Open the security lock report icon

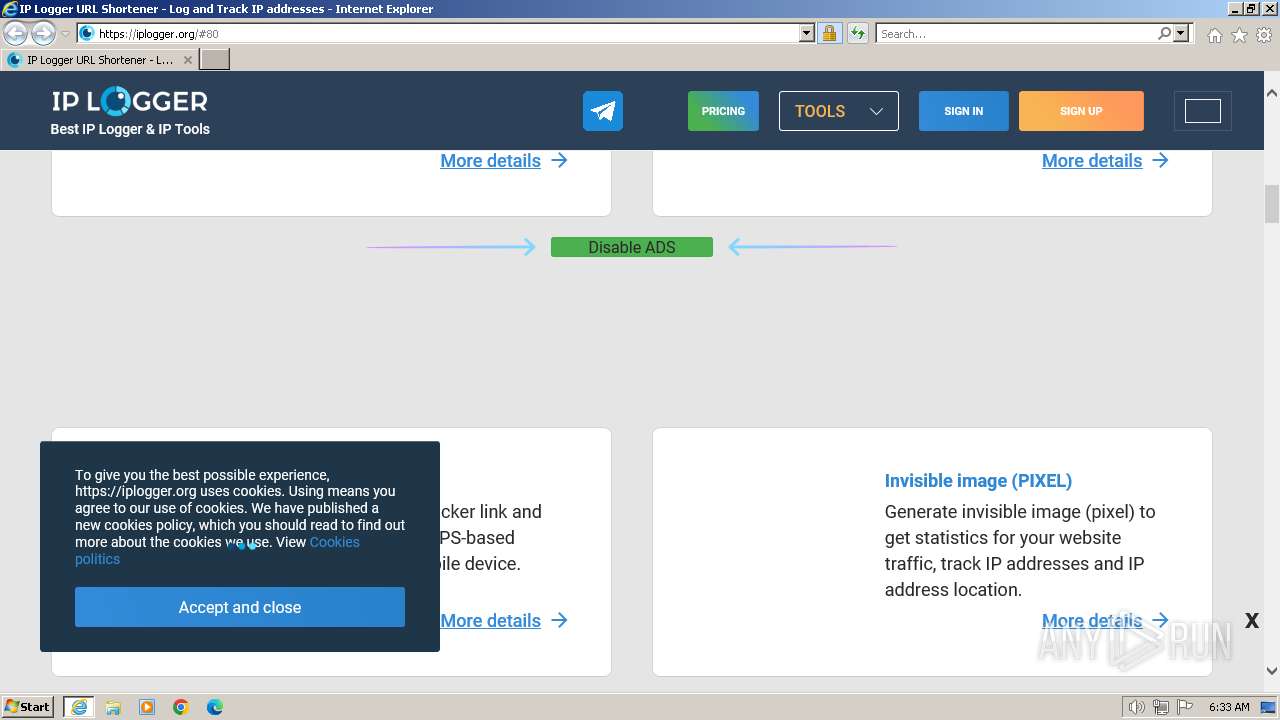point(829,33)
